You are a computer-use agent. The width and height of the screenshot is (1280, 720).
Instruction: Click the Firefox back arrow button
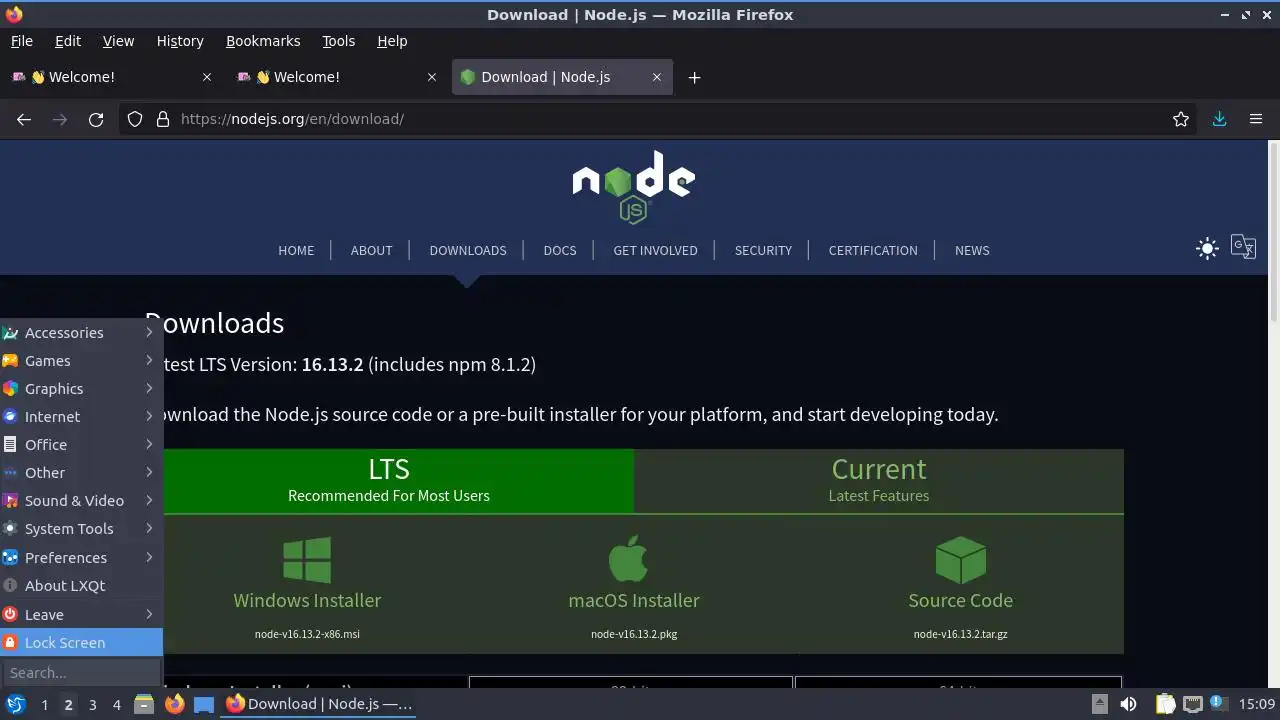point(24,119)
